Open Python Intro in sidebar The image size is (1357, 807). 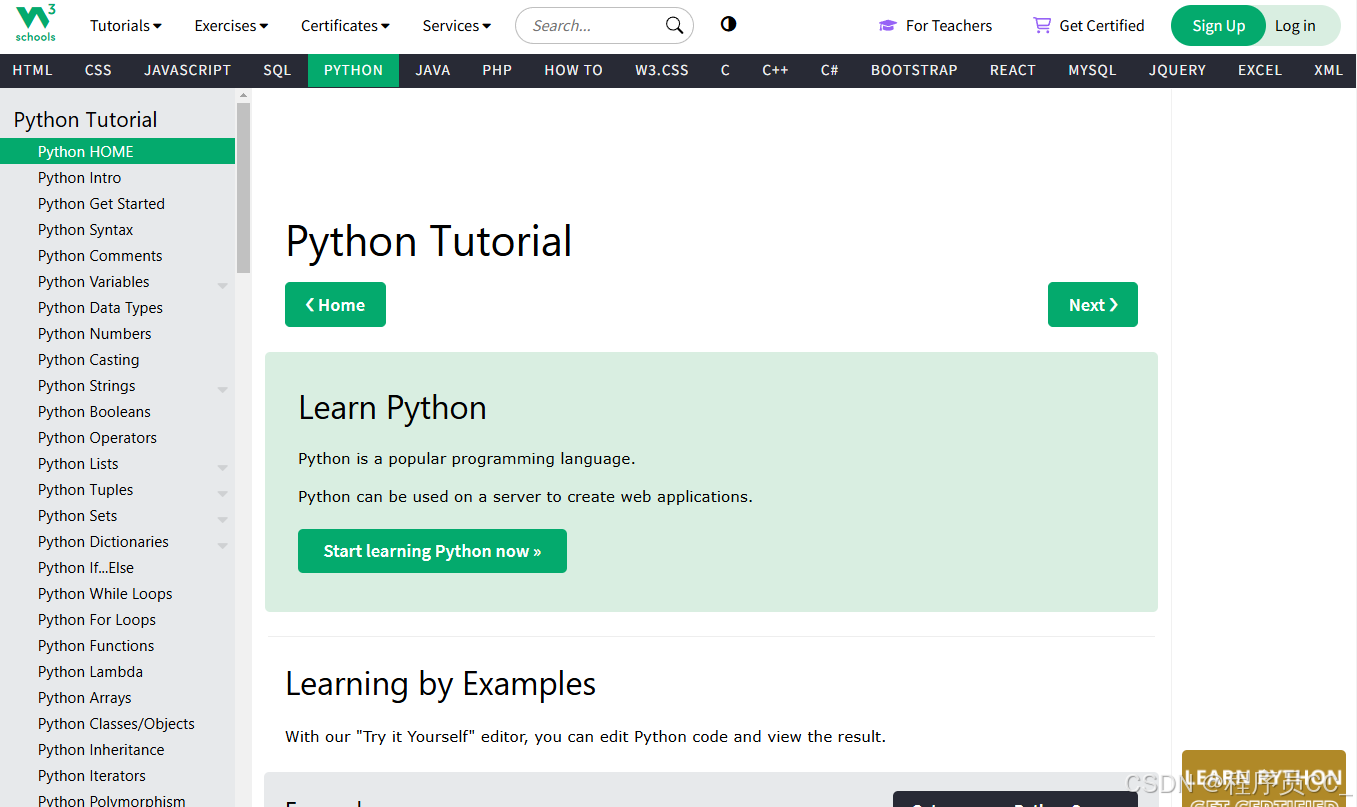click(118, 178)
